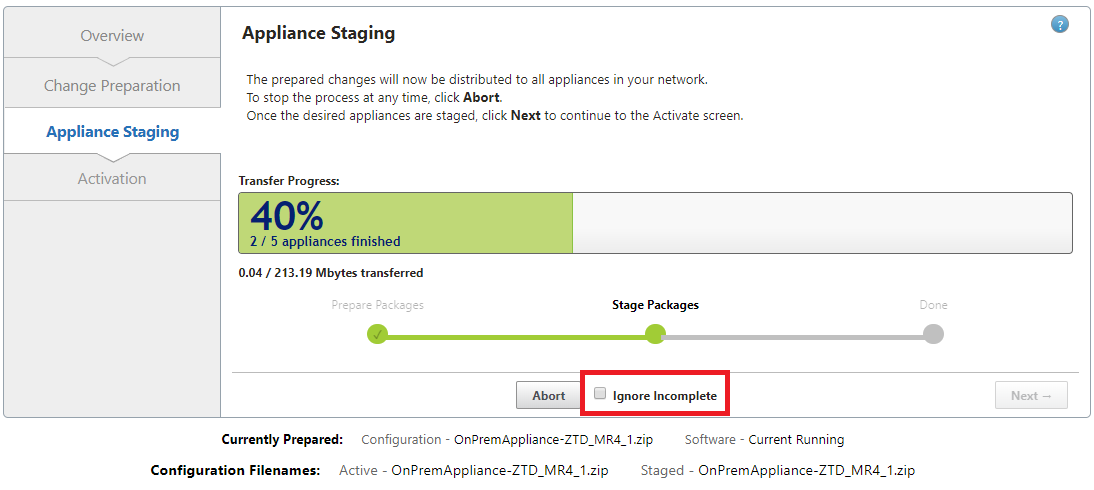Viewport: 1094px width, 490px height.
Task: Click the green filled transfer progress bar
Action: (405, 223)
